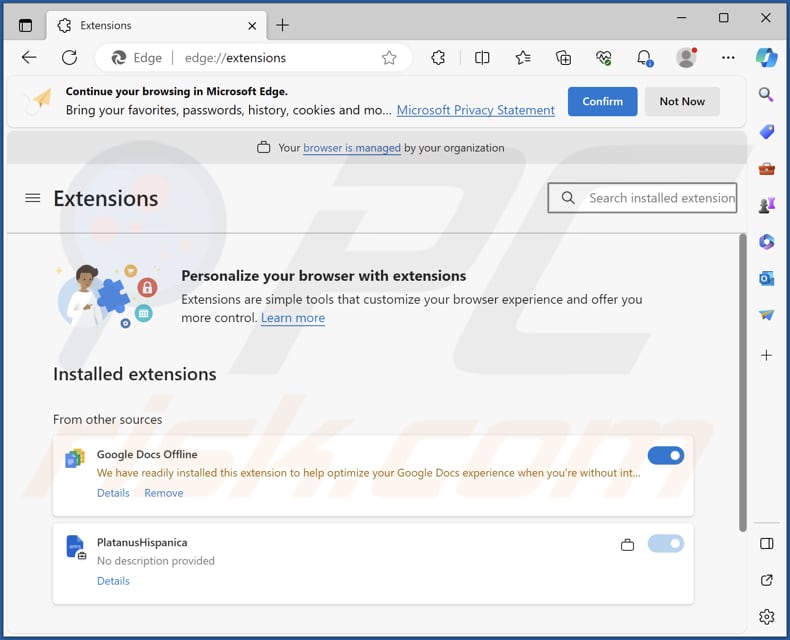Screen dimensions: 790x640
Task: Add this page to favorites star
Action: click(x=389, y=58)
